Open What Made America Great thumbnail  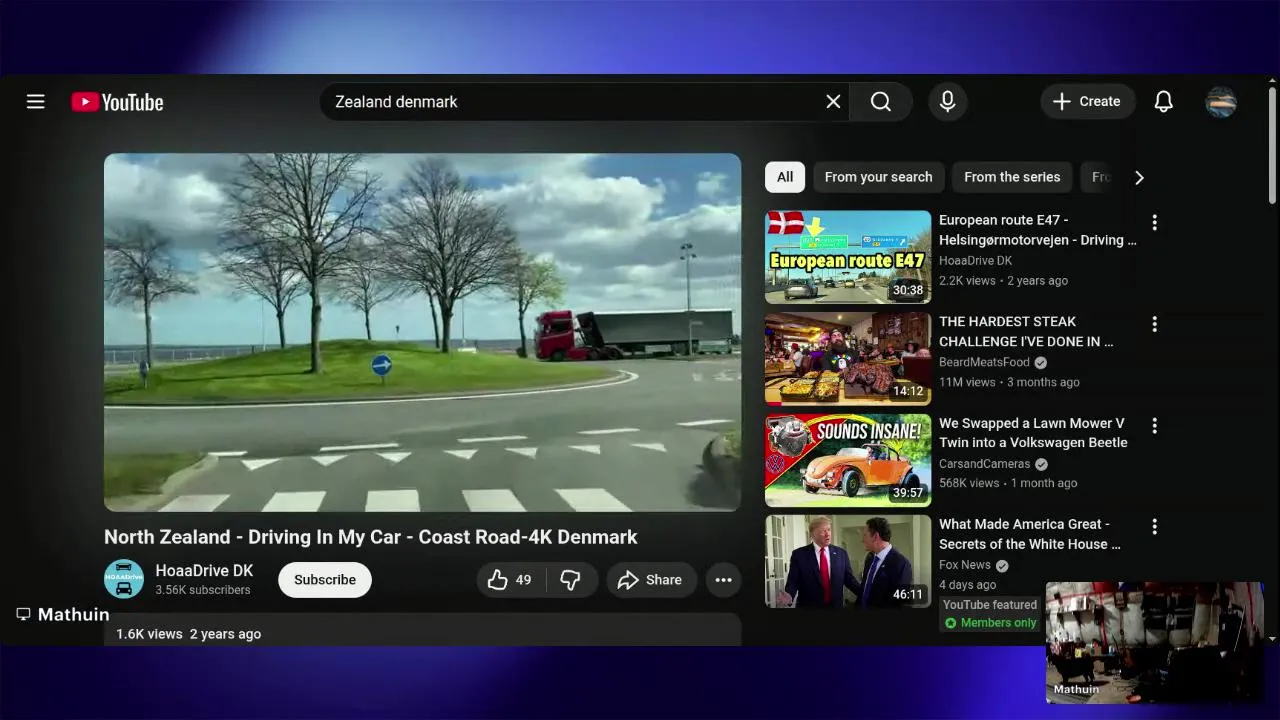(848, 561)
